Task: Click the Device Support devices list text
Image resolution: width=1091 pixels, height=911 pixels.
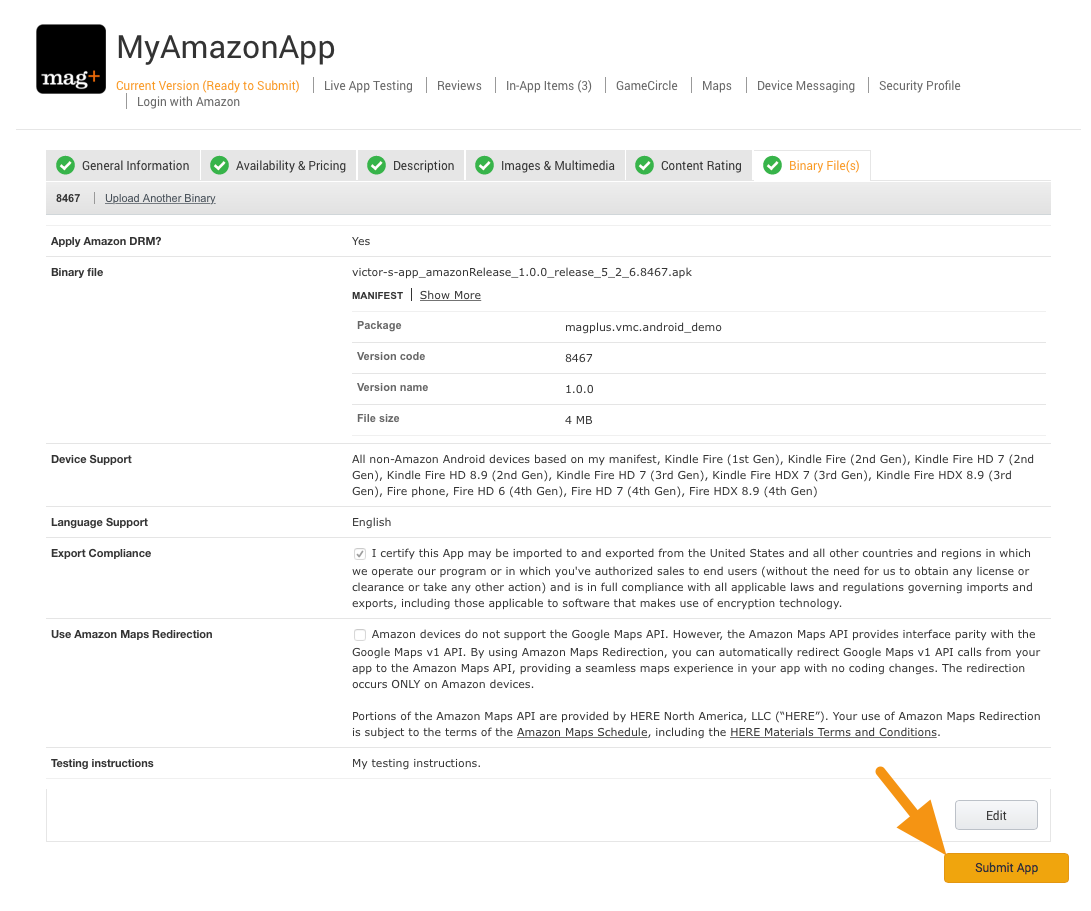Action: 693,475
